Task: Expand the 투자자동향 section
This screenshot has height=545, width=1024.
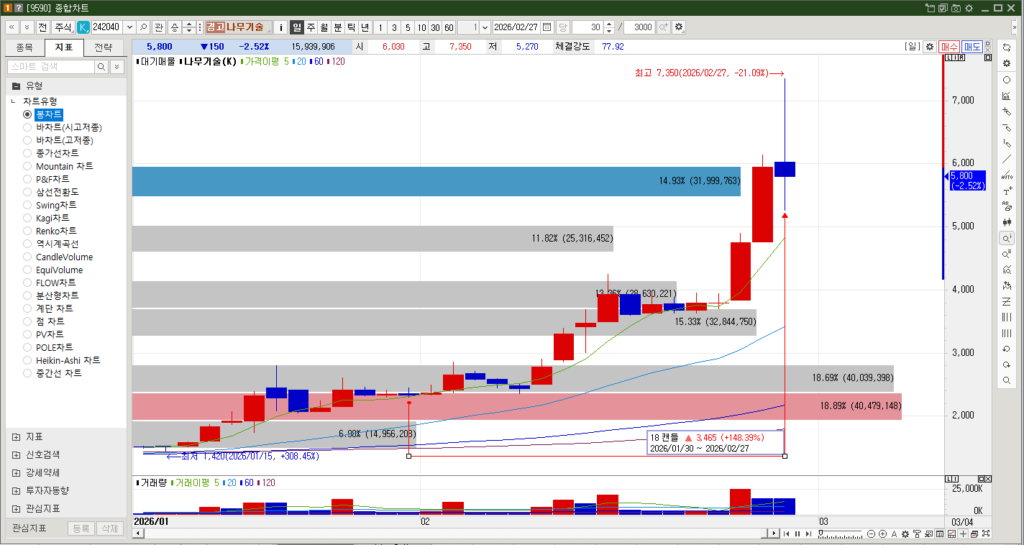Action: tap(16, 490)
